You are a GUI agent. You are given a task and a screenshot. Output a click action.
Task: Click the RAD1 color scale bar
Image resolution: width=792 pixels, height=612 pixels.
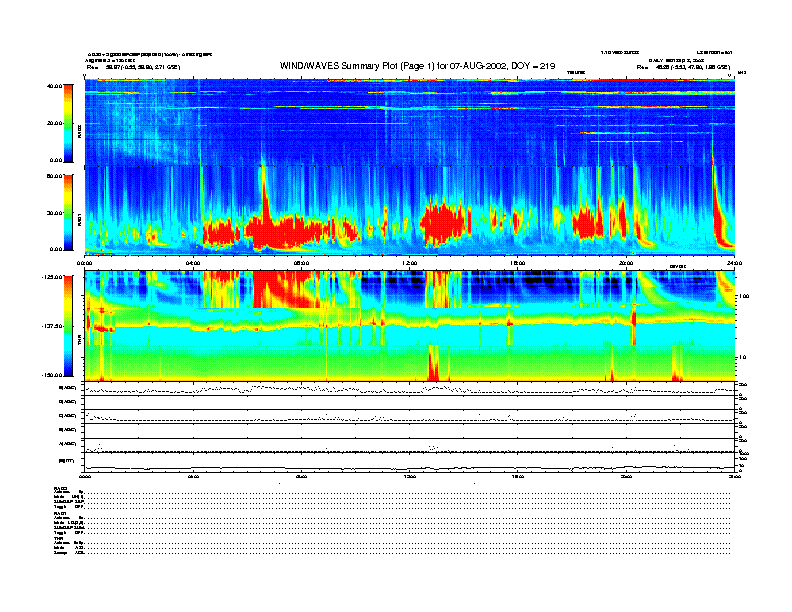point(68,212)
